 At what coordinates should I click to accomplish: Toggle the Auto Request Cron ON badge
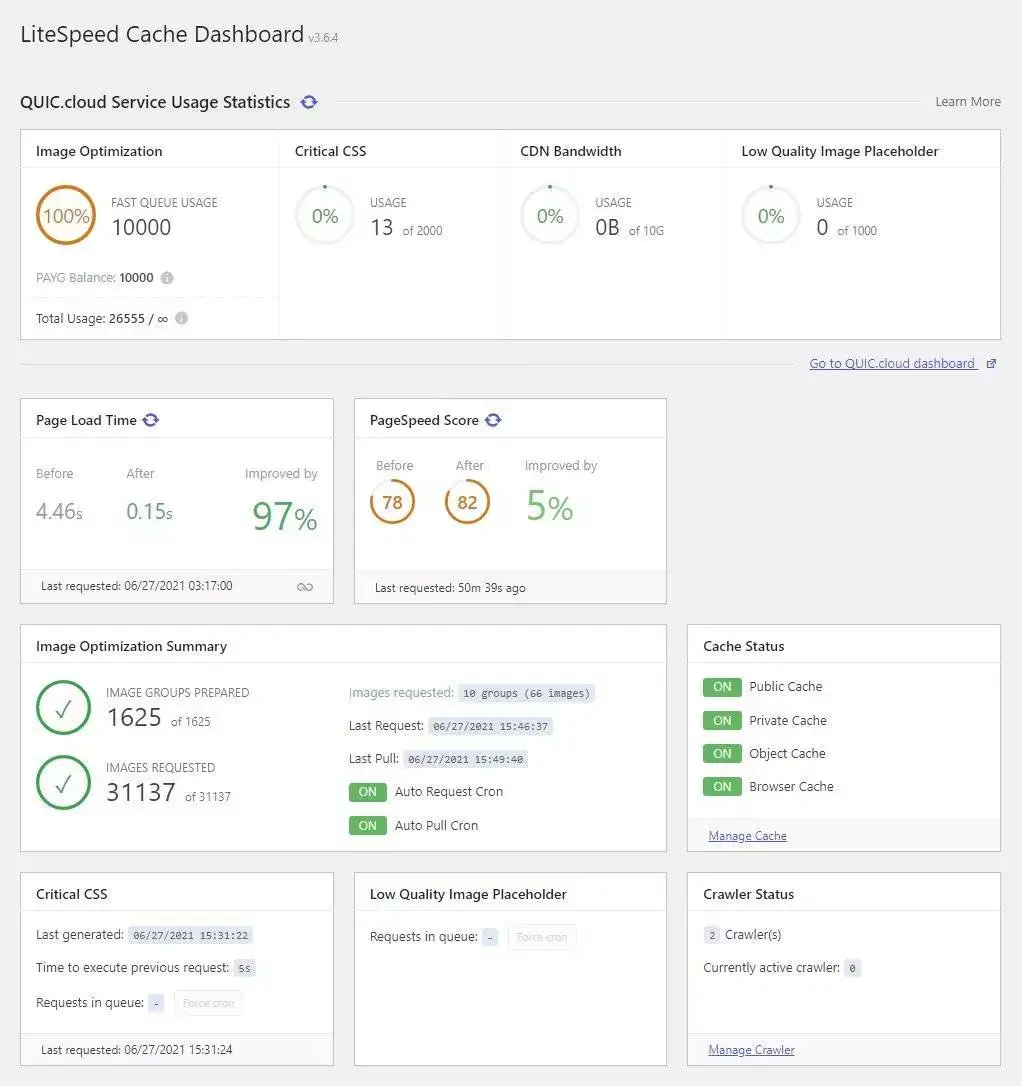coord(368,792)
